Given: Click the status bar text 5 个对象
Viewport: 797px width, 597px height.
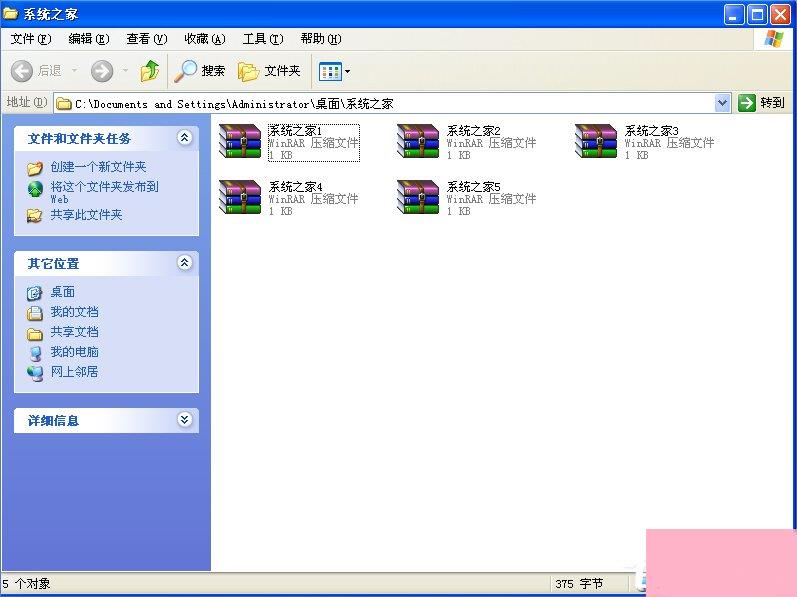Looking at the screenshot, I should coord(26,584).
